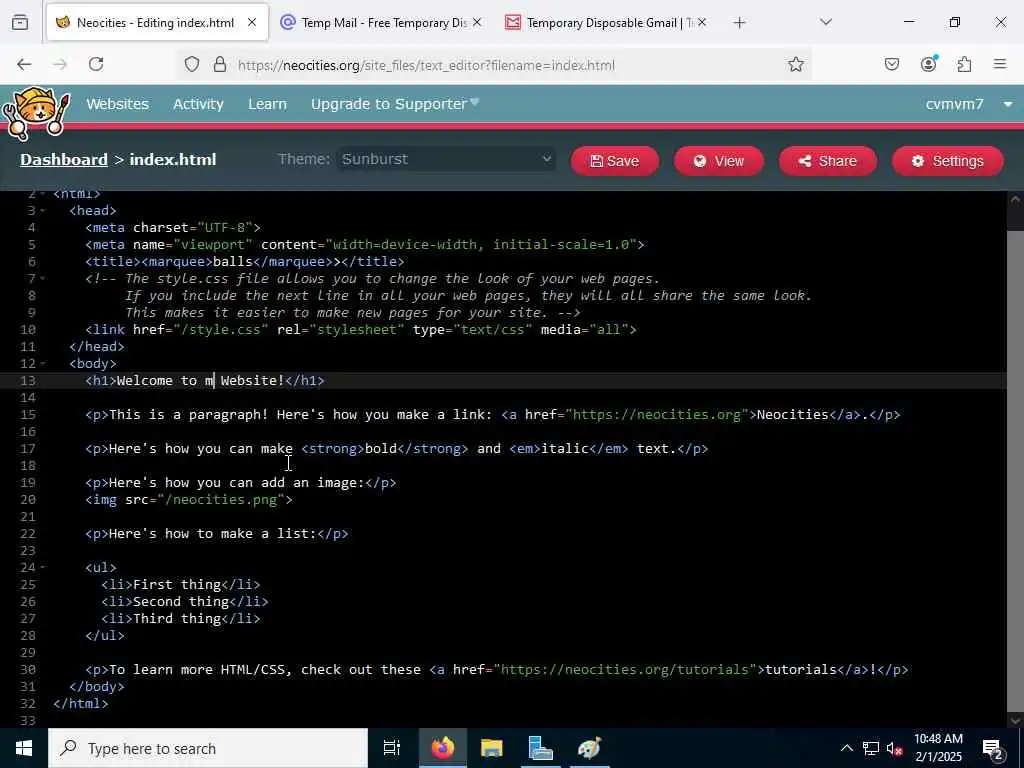Open Task View on taskbar
The height and width of the screenshot is (768, 1024).
392,748
